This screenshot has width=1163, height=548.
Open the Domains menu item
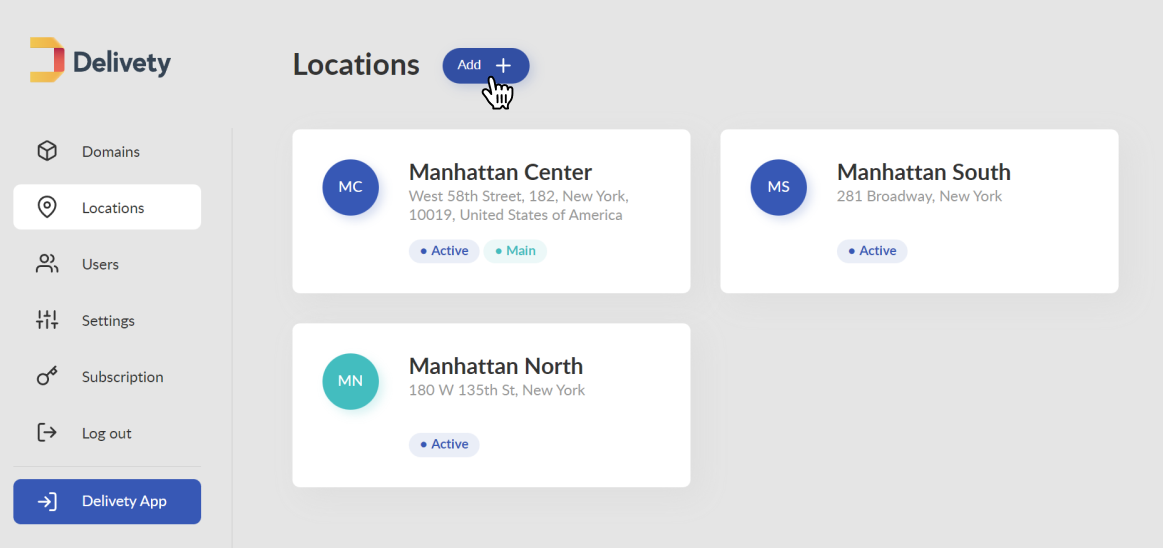coord(107,151)
